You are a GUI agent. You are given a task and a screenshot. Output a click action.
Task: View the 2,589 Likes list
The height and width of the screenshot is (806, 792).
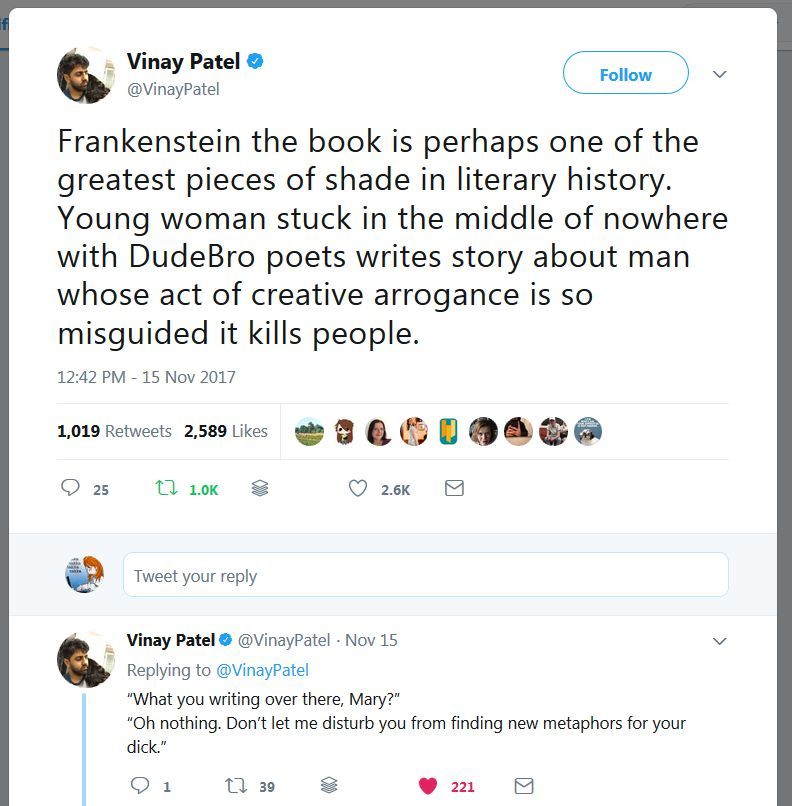(x=226, y=431)
